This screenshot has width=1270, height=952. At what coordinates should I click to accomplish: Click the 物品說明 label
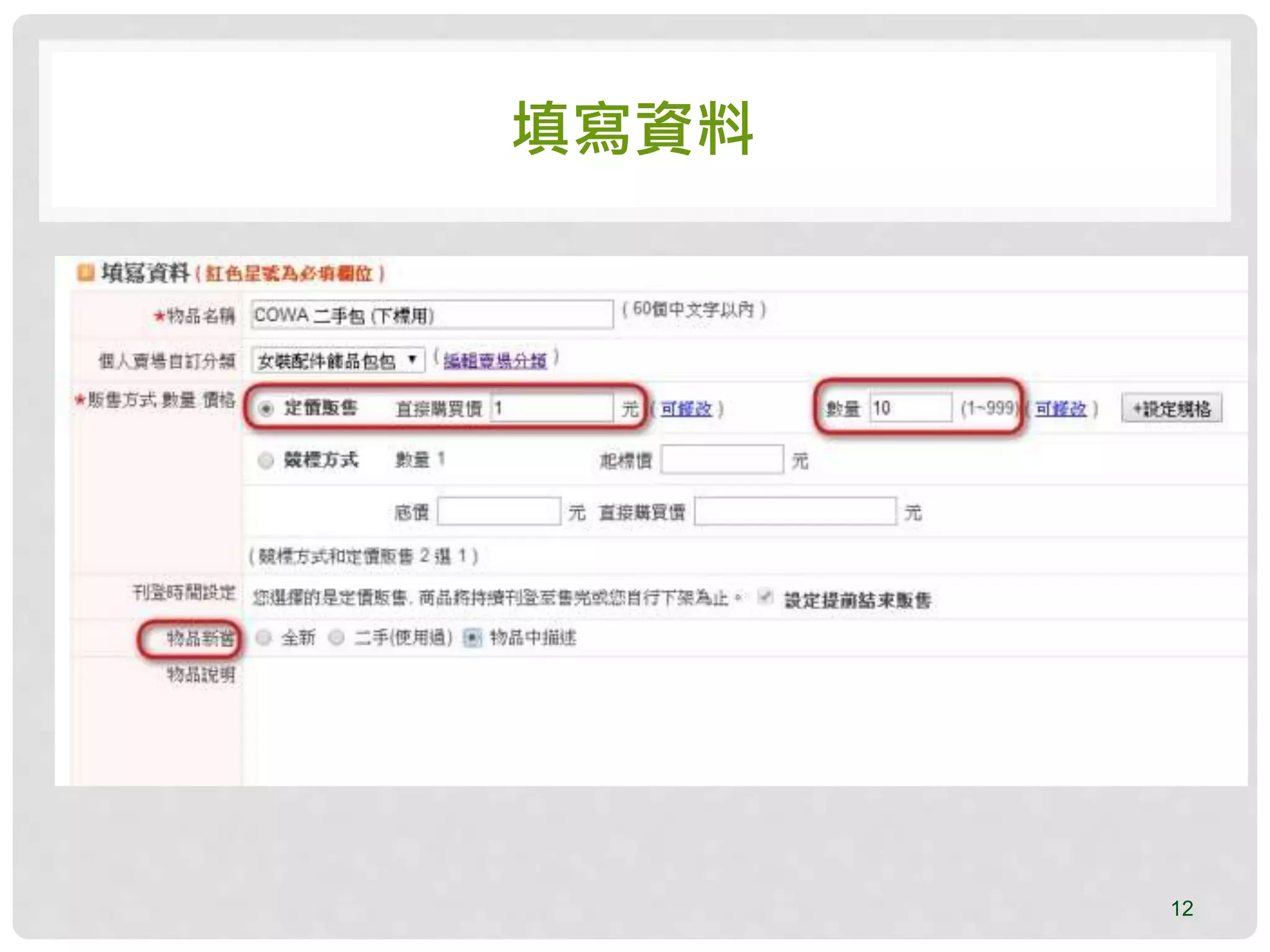pos(201,675)
